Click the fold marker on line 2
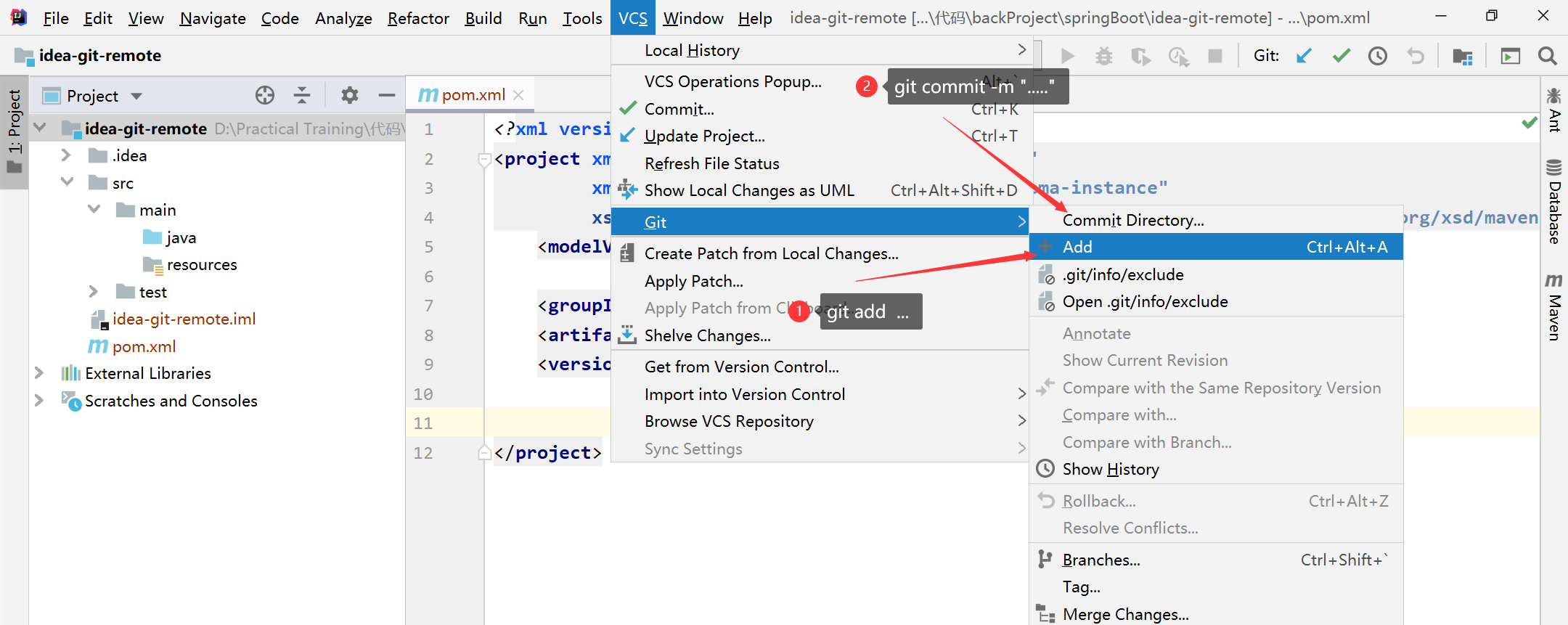Image resolution: width=1568 pixels, height=625 pixels. [484, 160]
